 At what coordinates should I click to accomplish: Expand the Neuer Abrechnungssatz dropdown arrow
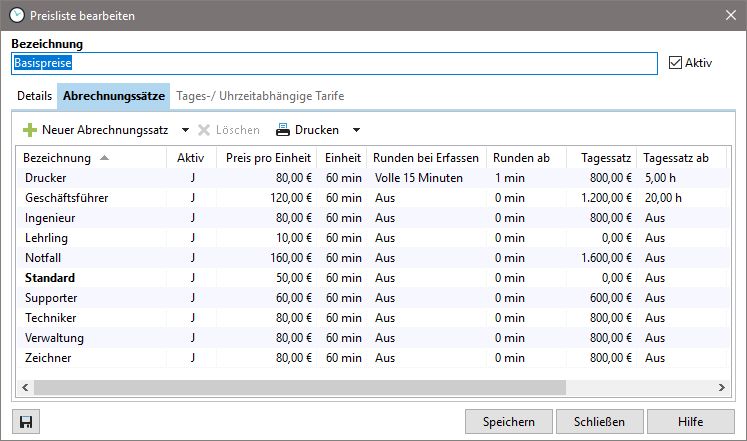(x=185, y=130)
